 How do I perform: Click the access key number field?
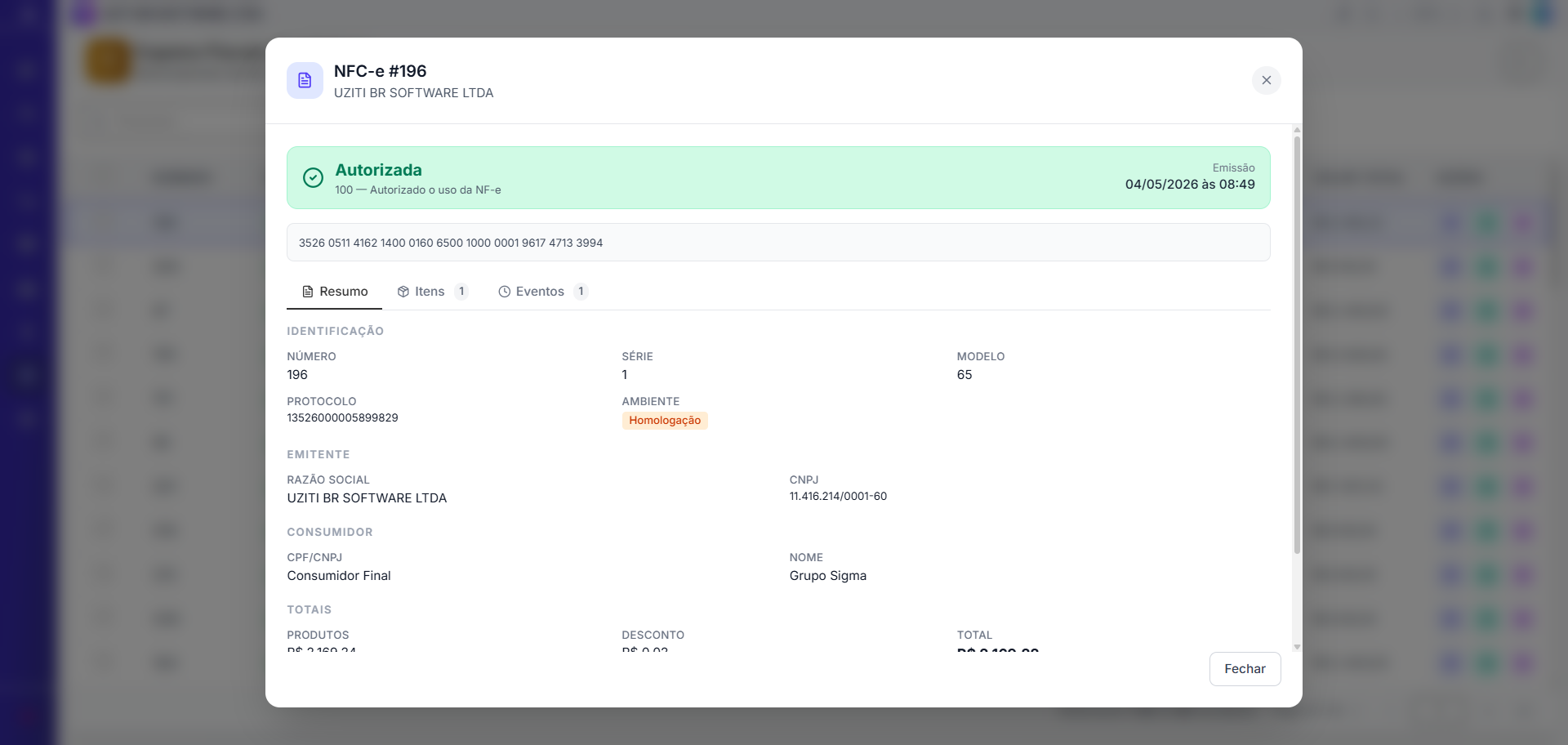pyautogui.click(x=778, y=243)
